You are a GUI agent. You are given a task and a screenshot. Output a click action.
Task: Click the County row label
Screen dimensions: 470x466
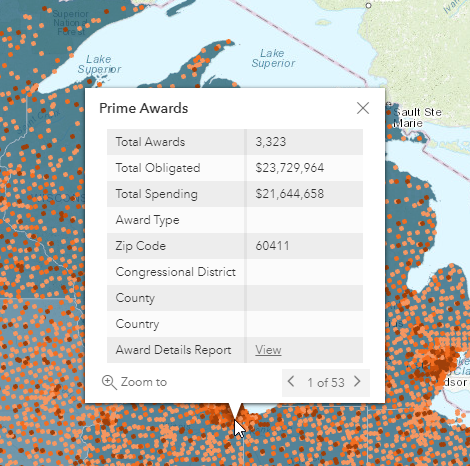click(135, 298)
